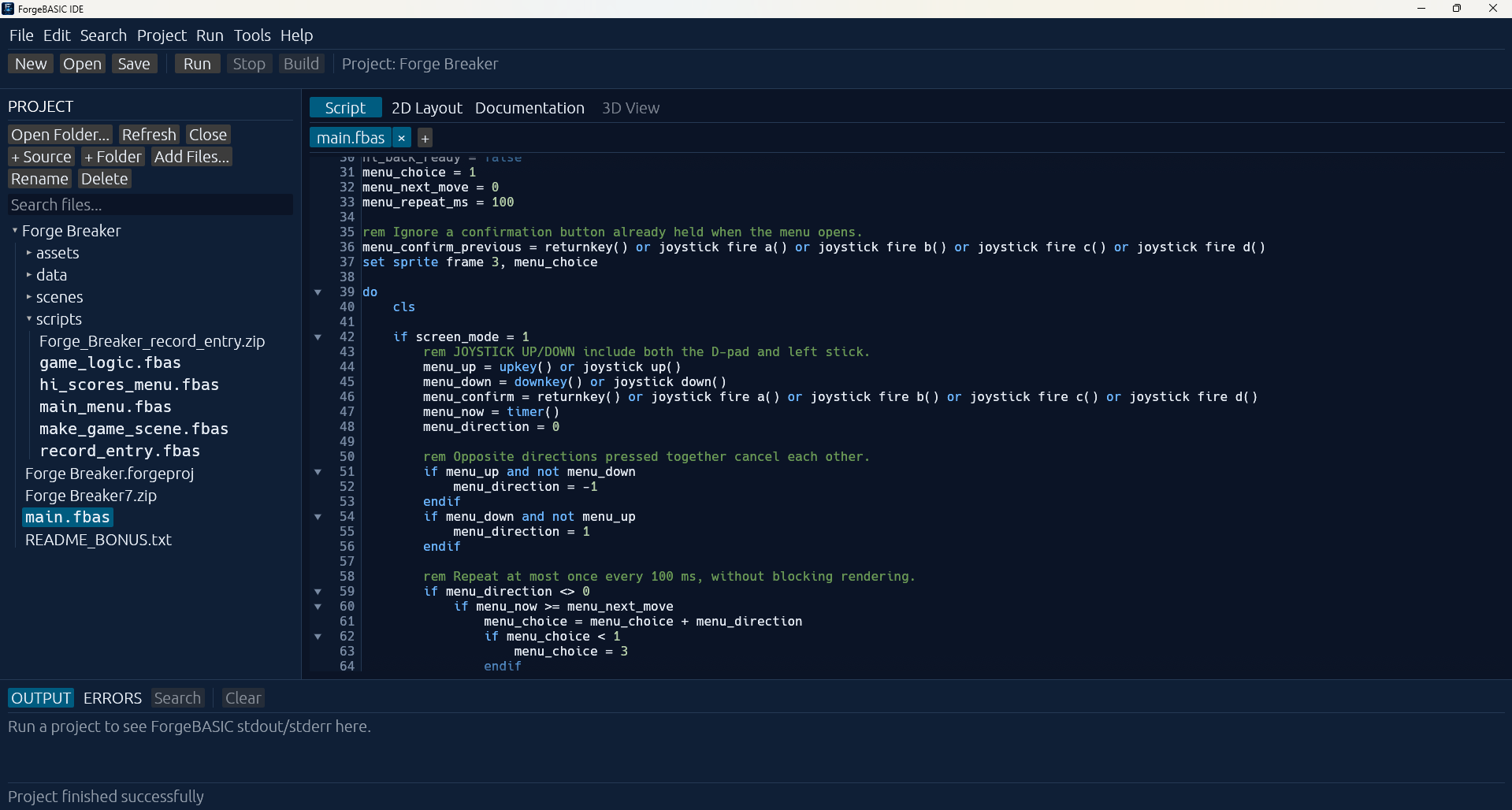Expand the scenes folder
The width and height of the screenshot is (1512, 810).
pos(28,297)
